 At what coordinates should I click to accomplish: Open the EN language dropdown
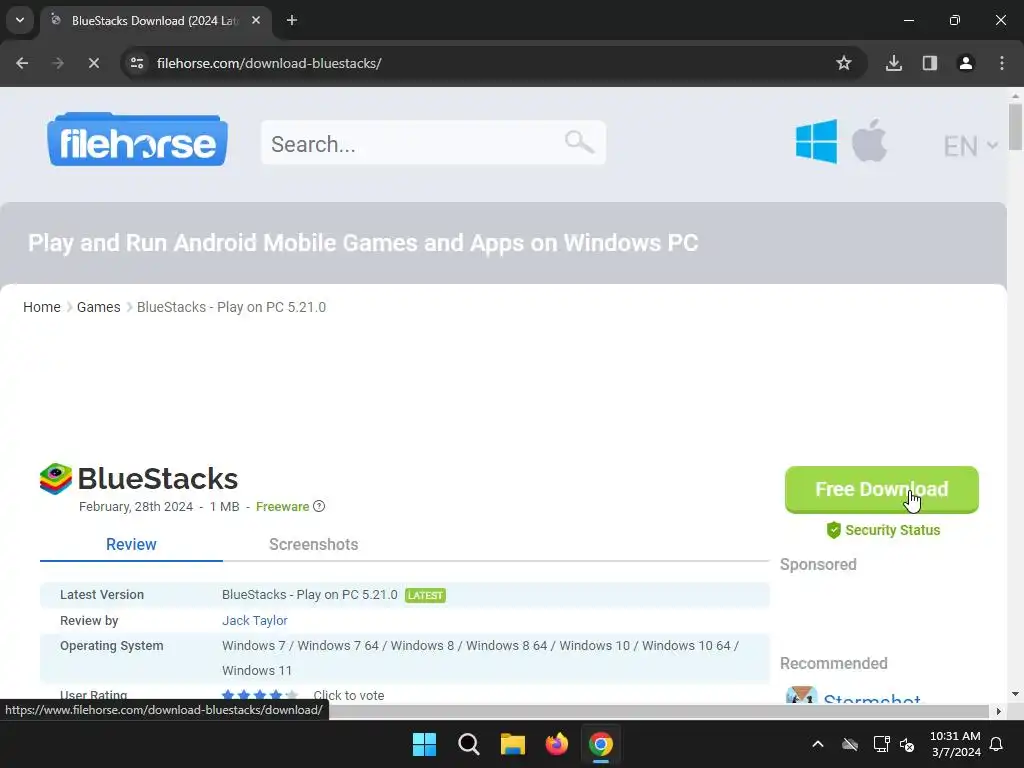pos(970,146)
